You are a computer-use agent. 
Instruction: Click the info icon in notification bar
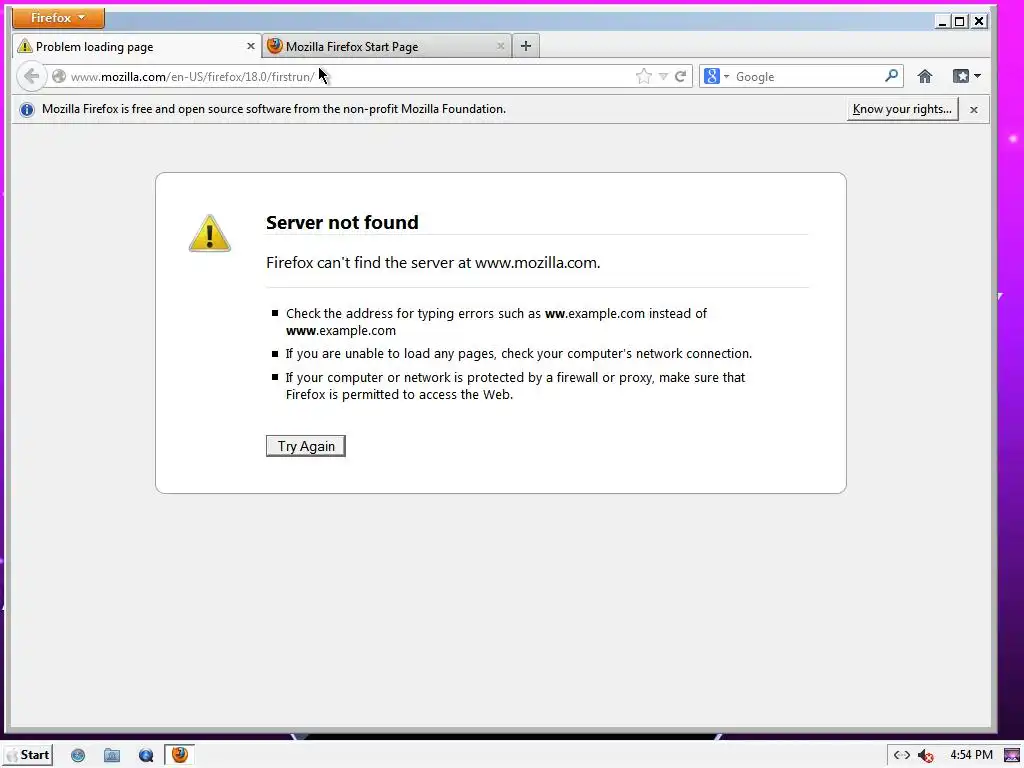27,110
